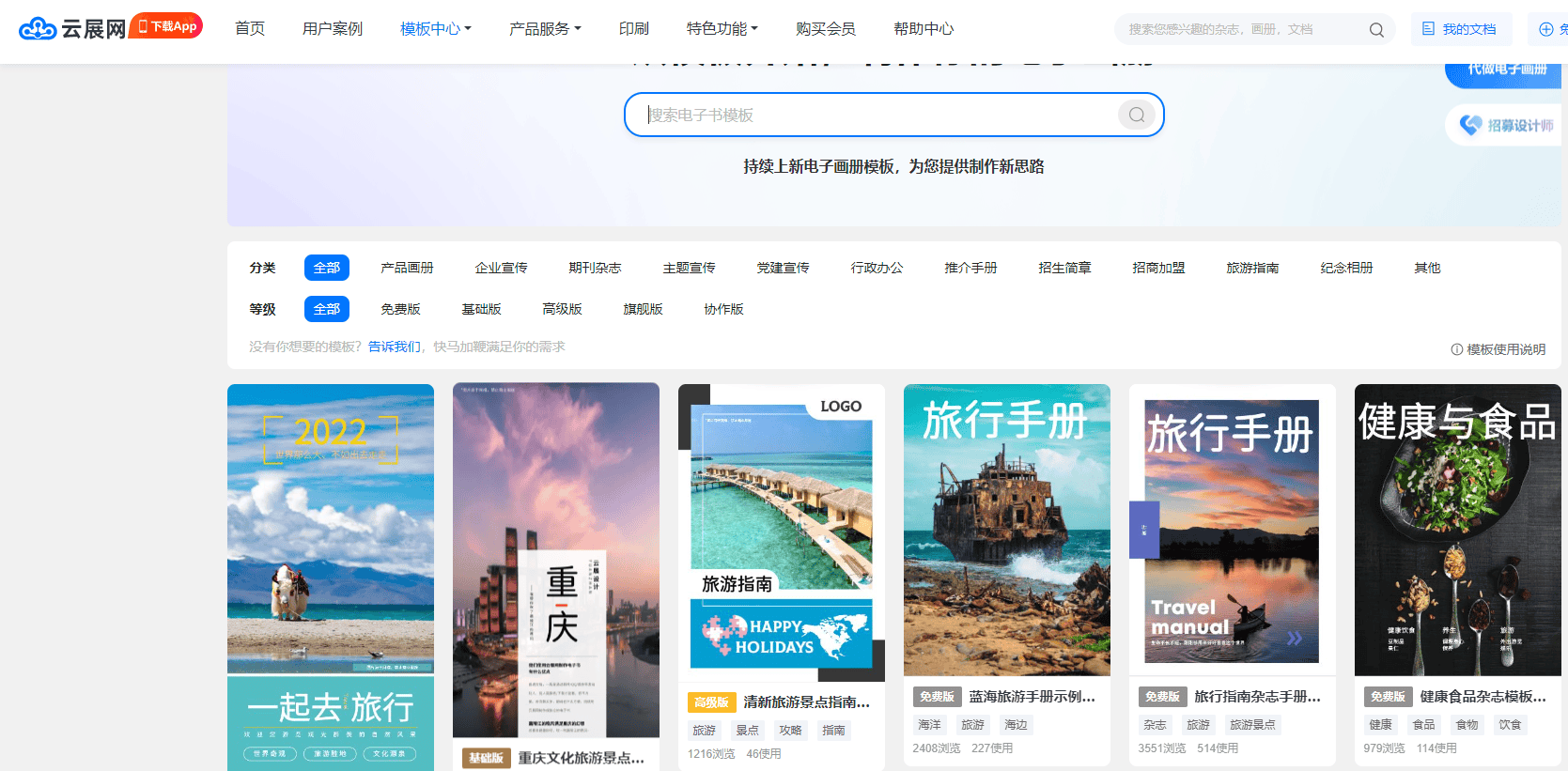This screenshot has width=1568, height=771.
Task: Click the 饮食 tag
Action: click(1510, 724)
